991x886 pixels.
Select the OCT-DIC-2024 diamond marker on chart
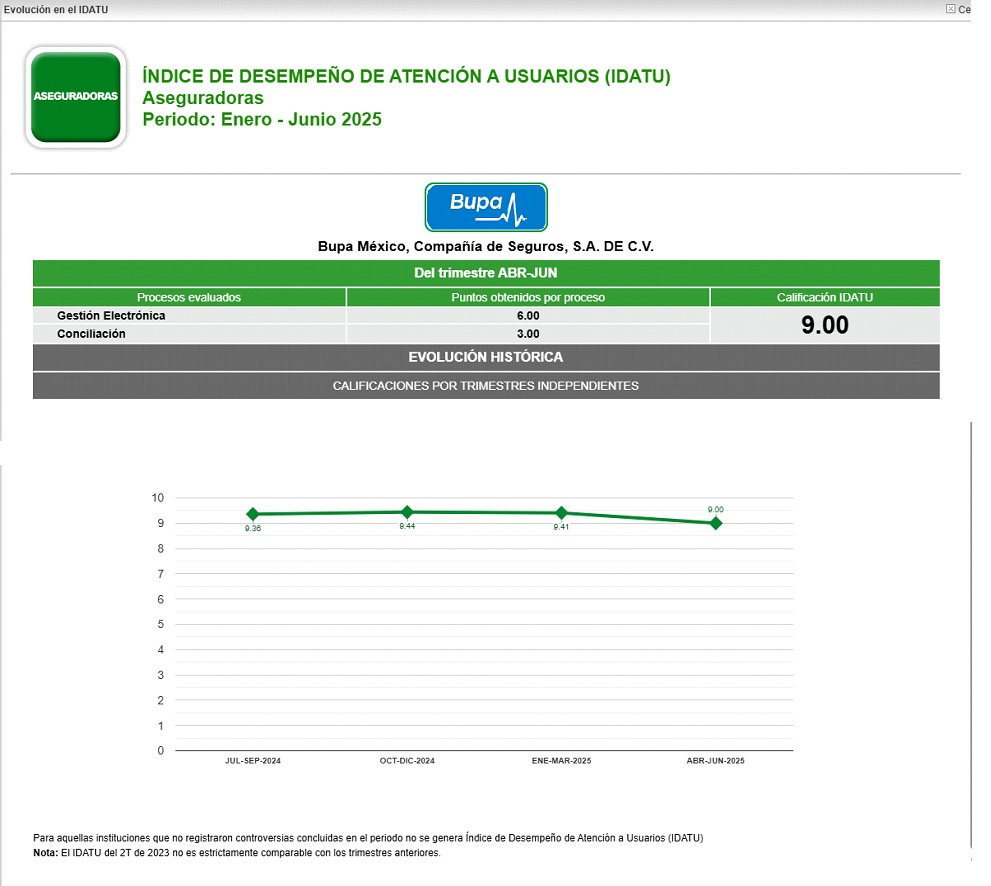pos(407,512)
